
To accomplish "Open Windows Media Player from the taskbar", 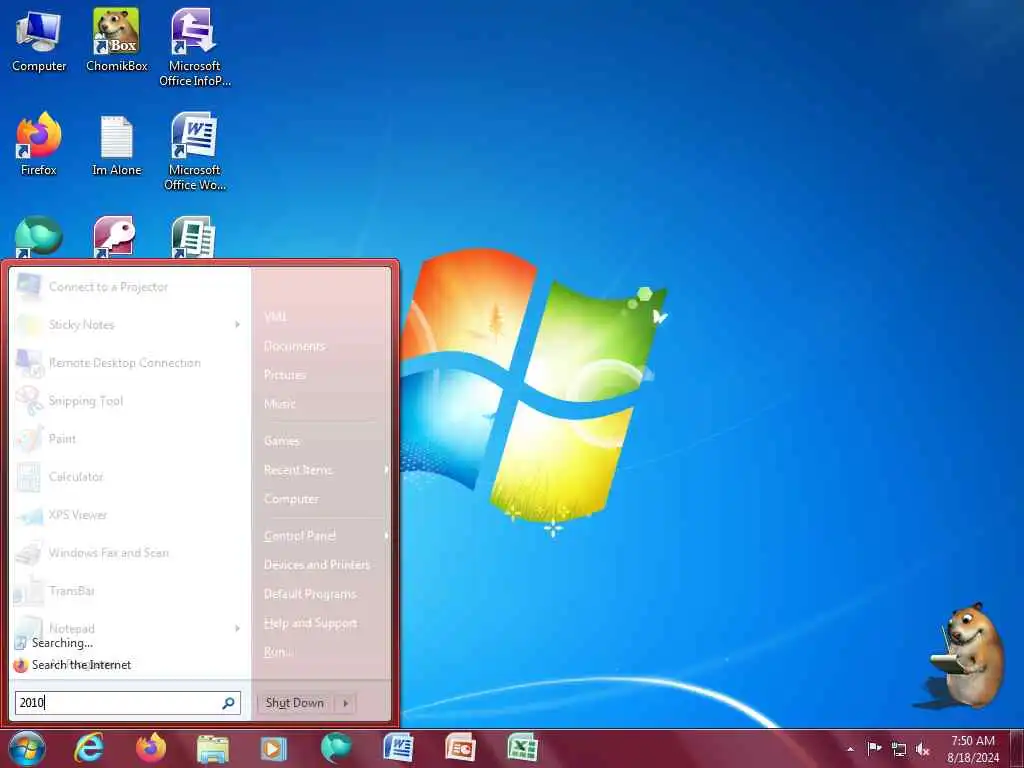I will point(274,749).
